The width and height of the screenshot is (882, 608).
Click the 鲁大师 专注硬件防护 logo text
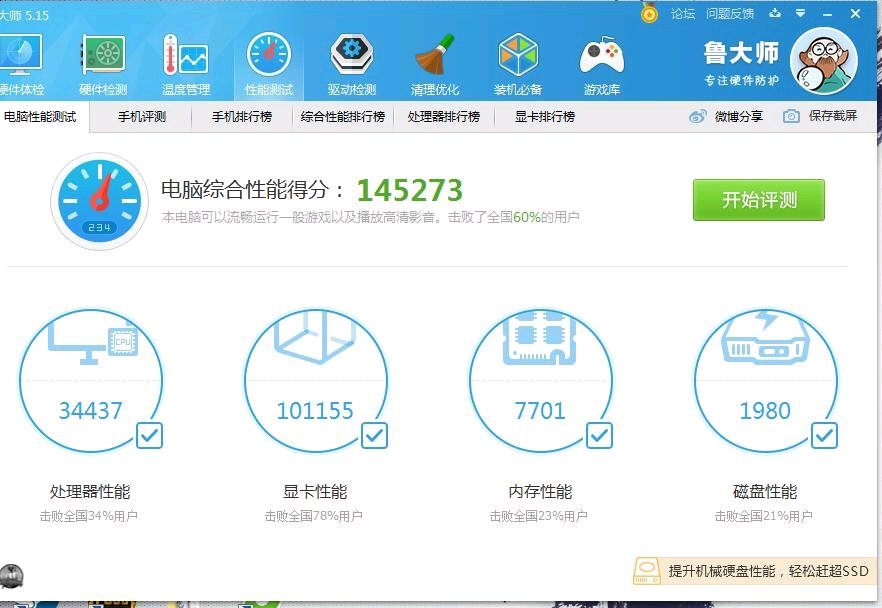741,63
